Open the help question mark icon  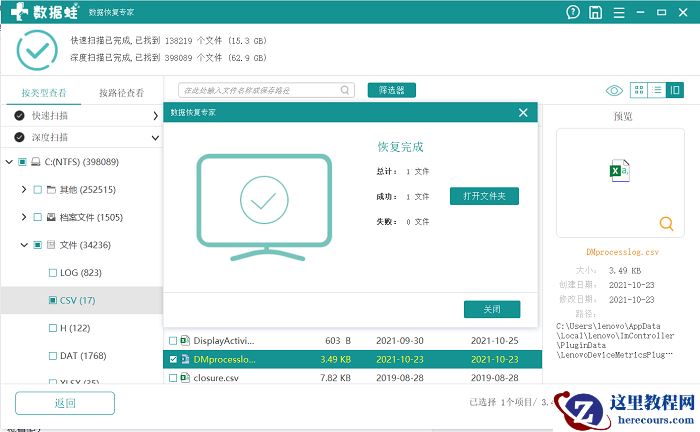tap(573, 12)
